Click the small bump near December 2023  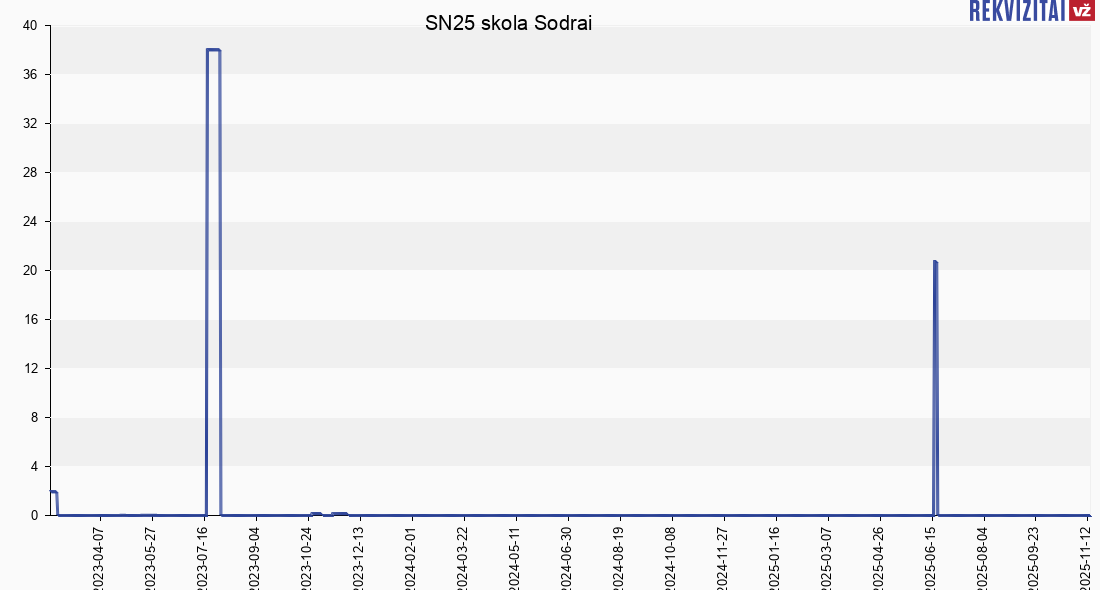point(340,513)
